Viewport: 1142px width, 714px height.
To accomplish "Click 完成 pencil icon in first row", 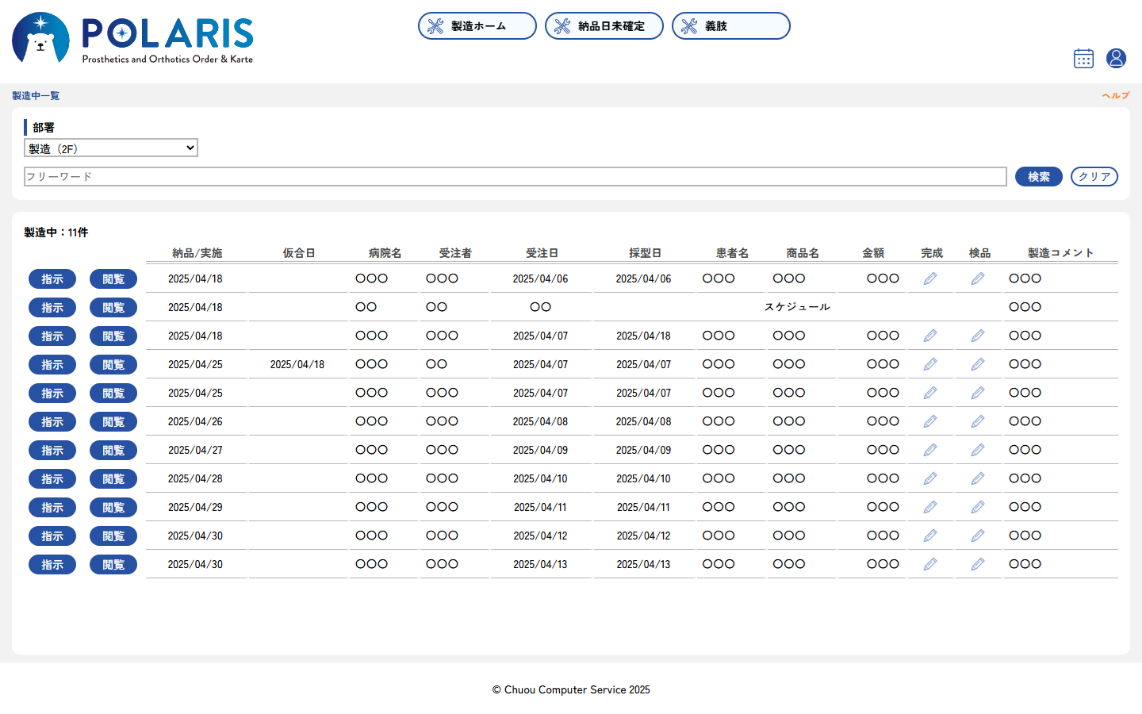I will click(930, 279).
